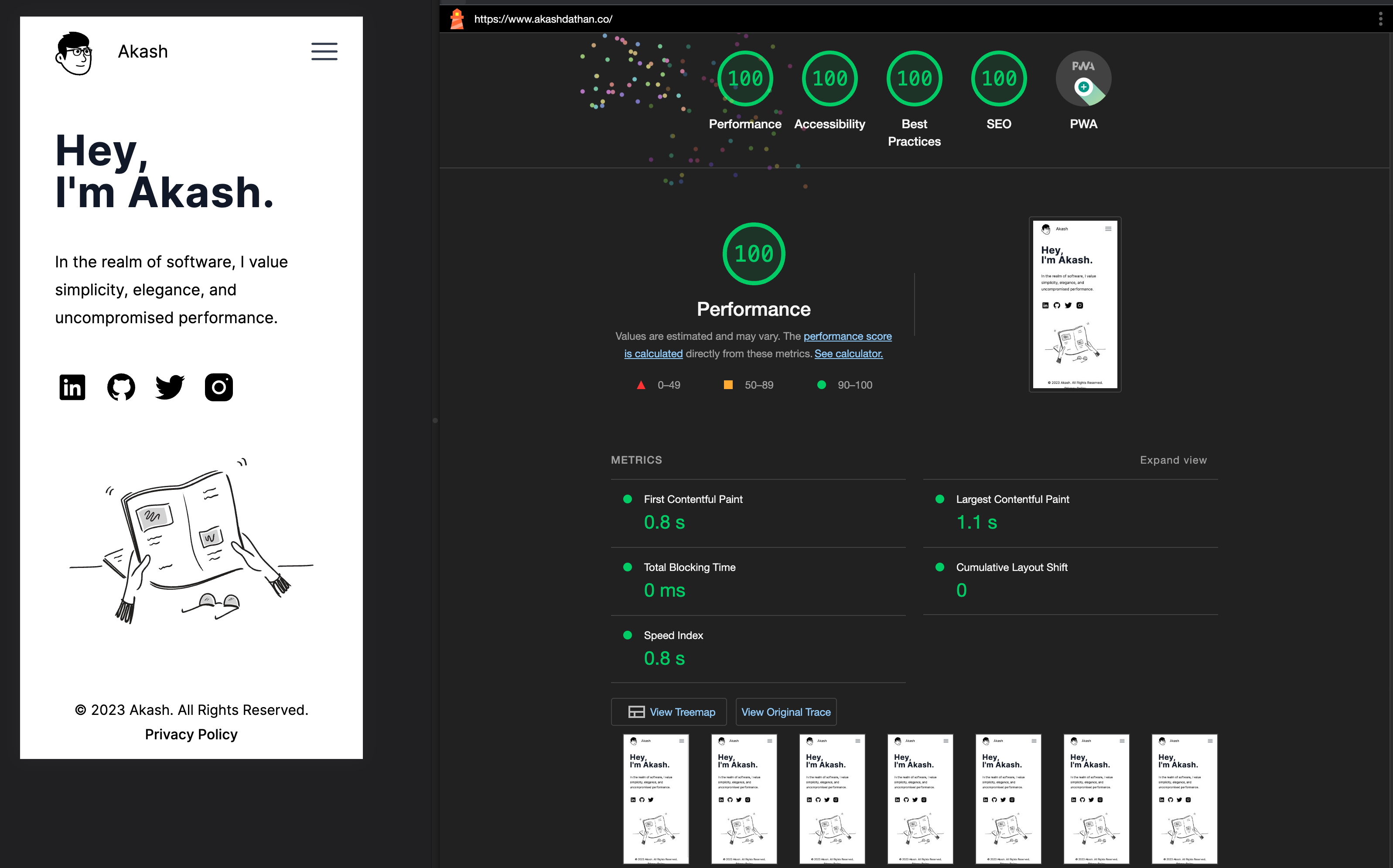Click the LinkedIn social icon
Image resolution: width=1393 pixels, height=868 pixels.
pos(72,387)
